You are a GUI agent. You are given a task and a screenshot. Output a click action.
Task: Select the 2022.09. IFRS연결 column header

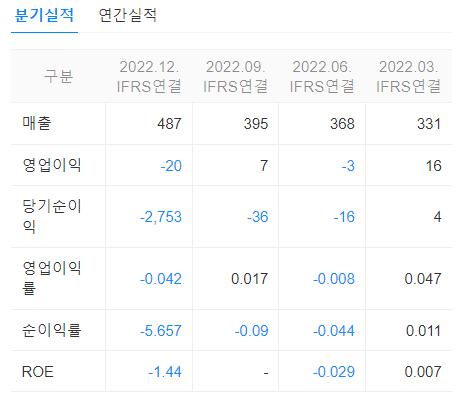(x=235, y=76)
